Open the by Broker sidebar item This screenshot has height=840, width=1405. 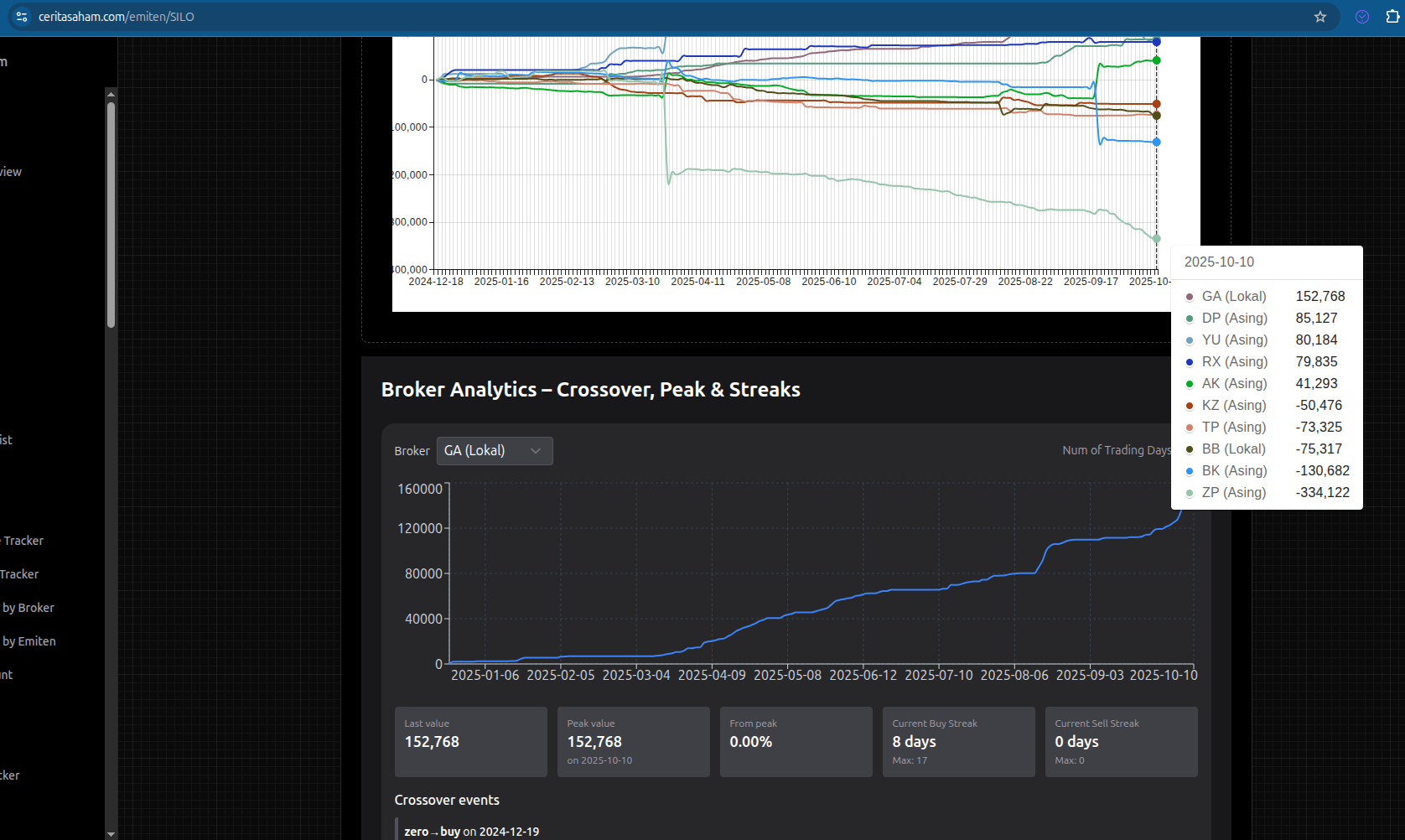pyautogui.click(x=28, y=608)
